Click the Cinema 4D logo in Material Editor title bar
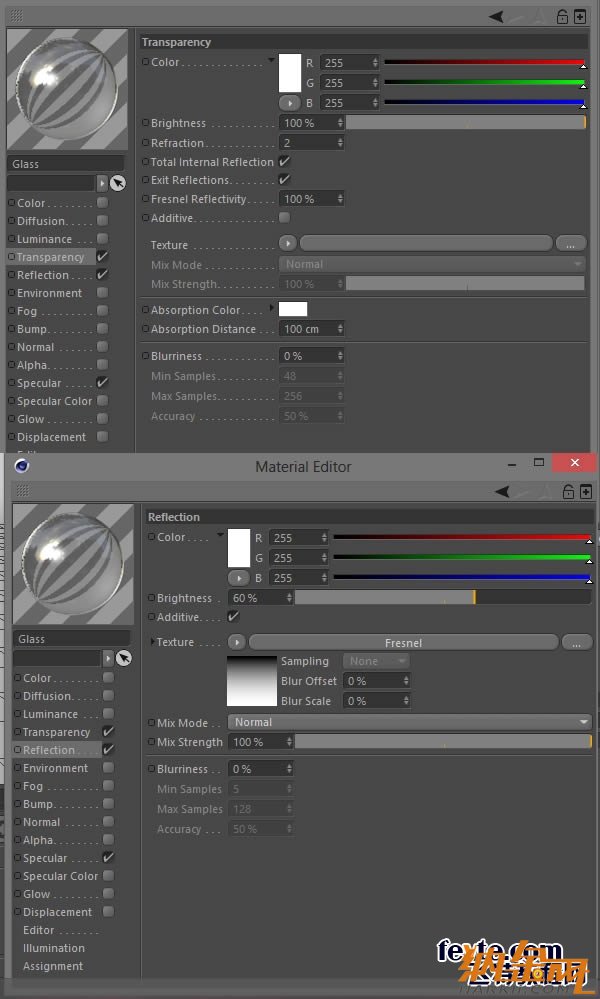 pyautogui.click(x=21, y=466)
